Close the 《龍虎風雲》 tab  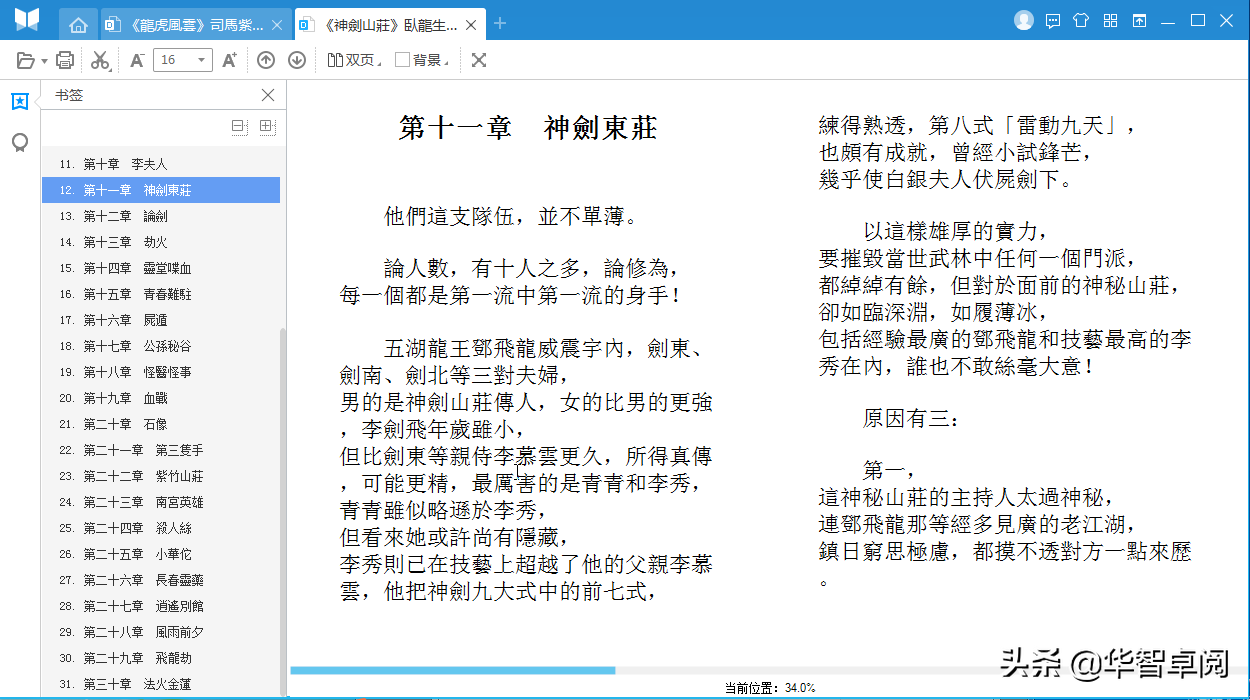(x=279, y=25)
